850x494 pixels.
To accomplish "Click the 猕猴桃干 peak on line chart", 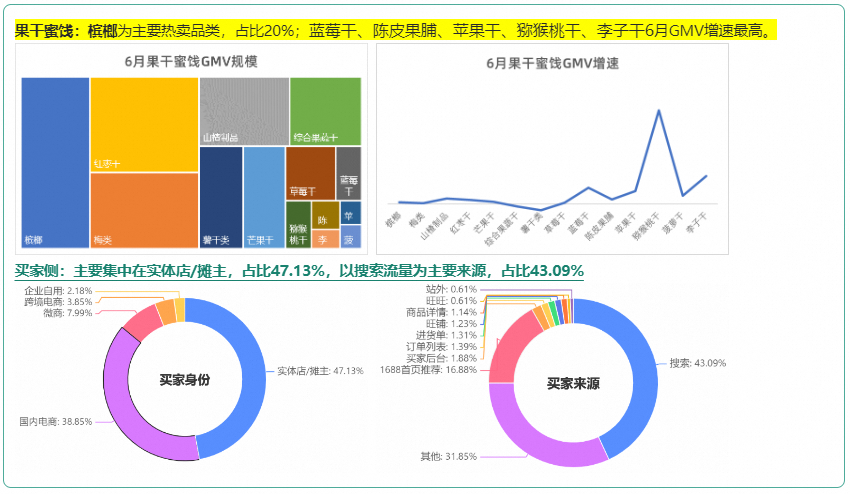I will (658, 110).
